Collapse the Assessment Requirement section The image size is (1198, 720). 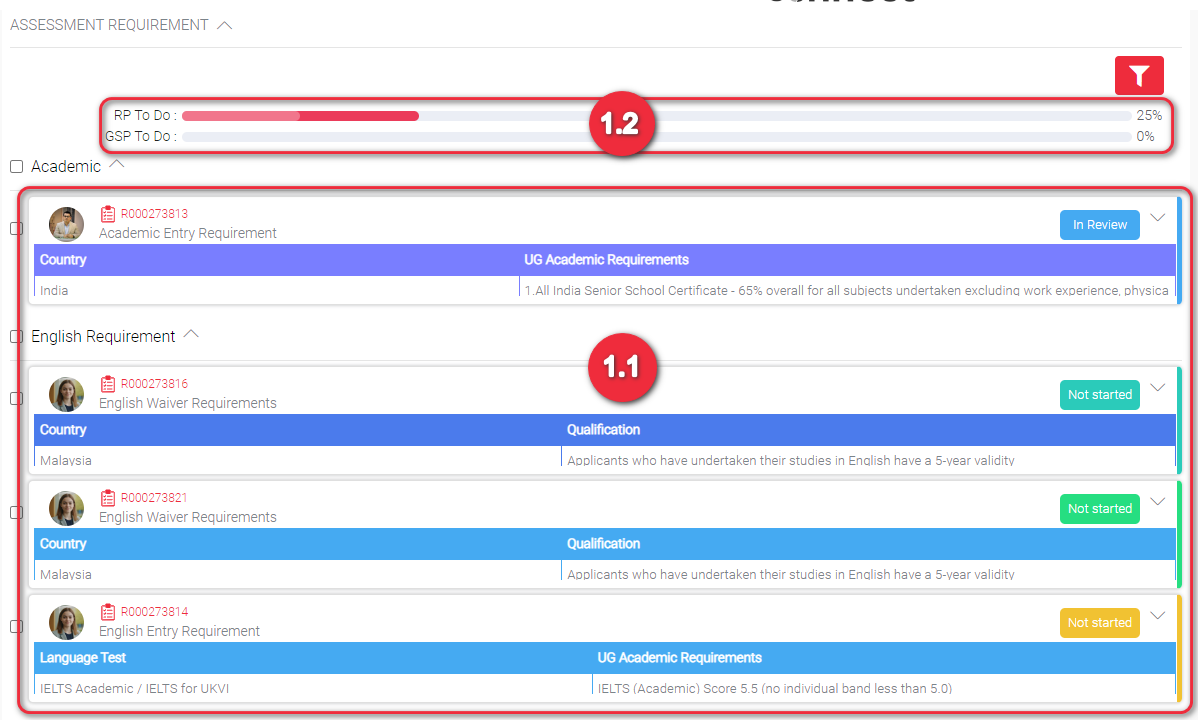click(x=224, y=26)
